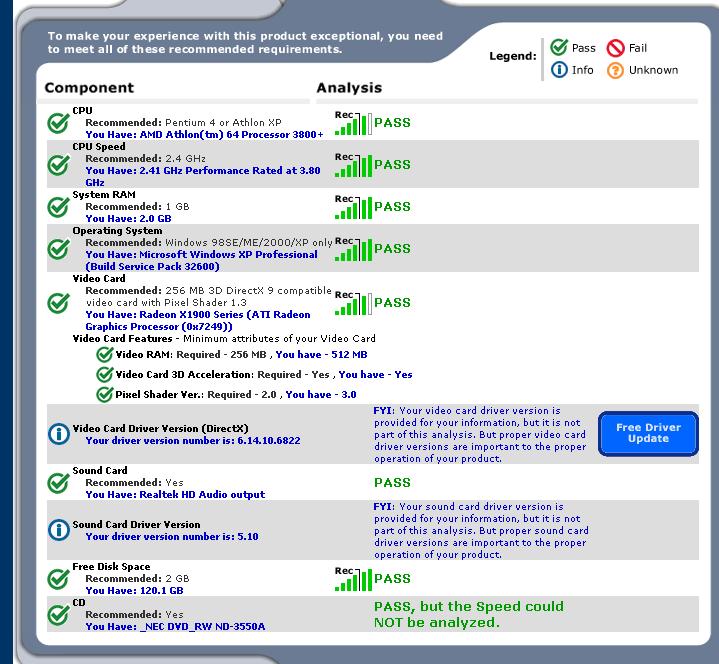Click the 'Video Card Features' heading text
The height and width of the screenshot is (664, 719).
click(x=122, y=338)
